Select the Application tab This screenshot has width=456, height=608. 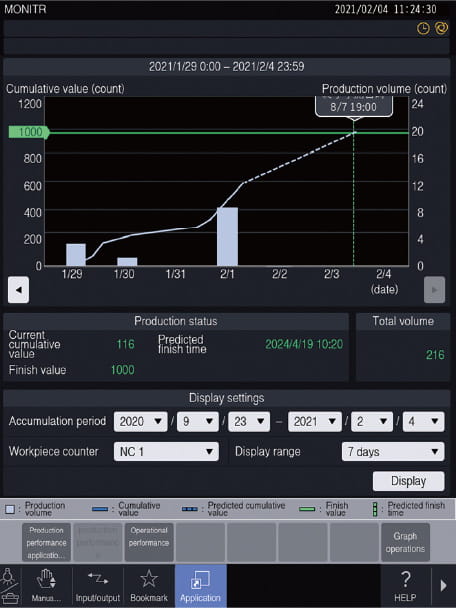tap(200, 586)
